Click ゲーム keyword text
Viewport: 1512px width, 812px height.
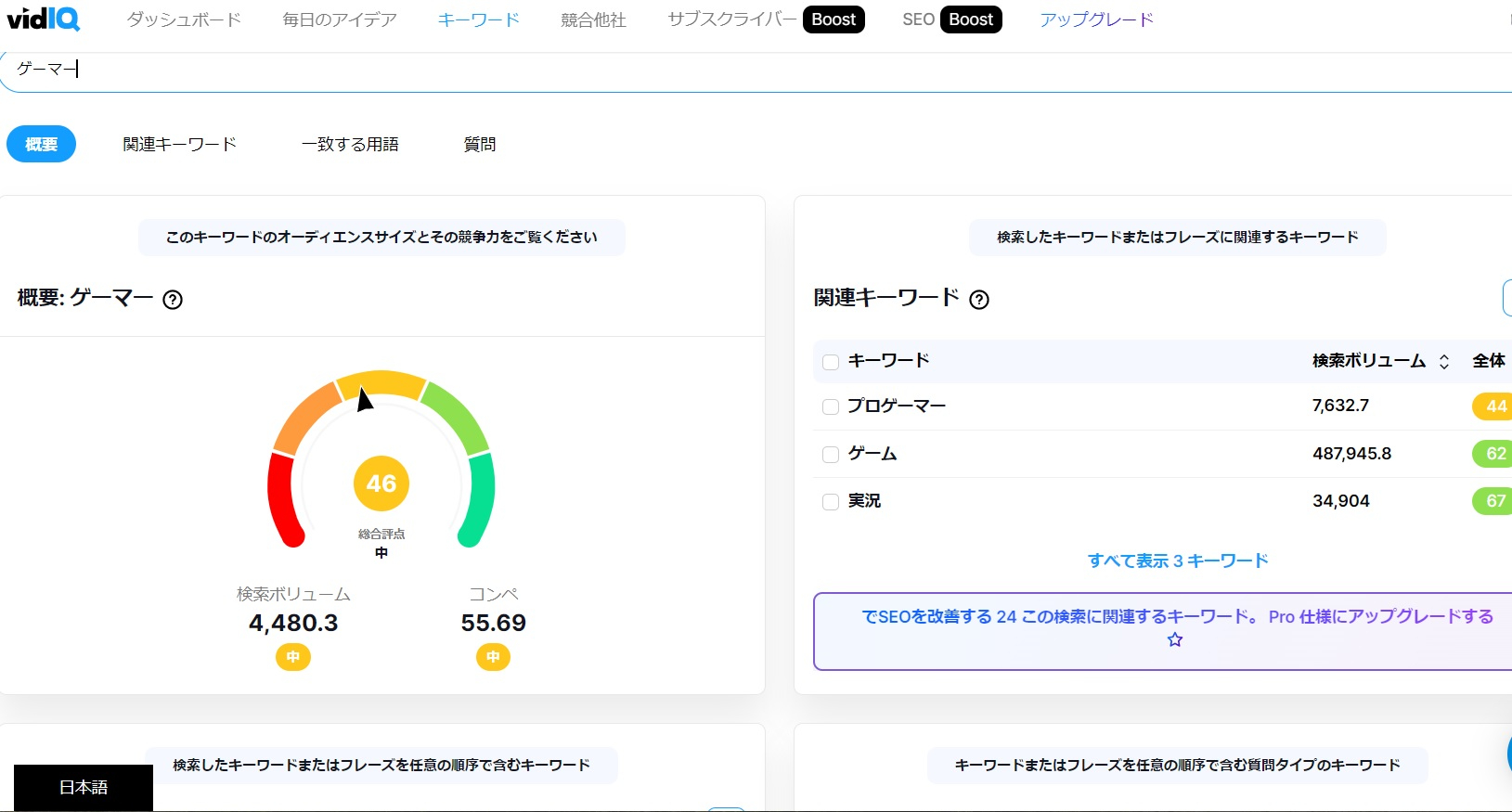[x=872, y=454]
